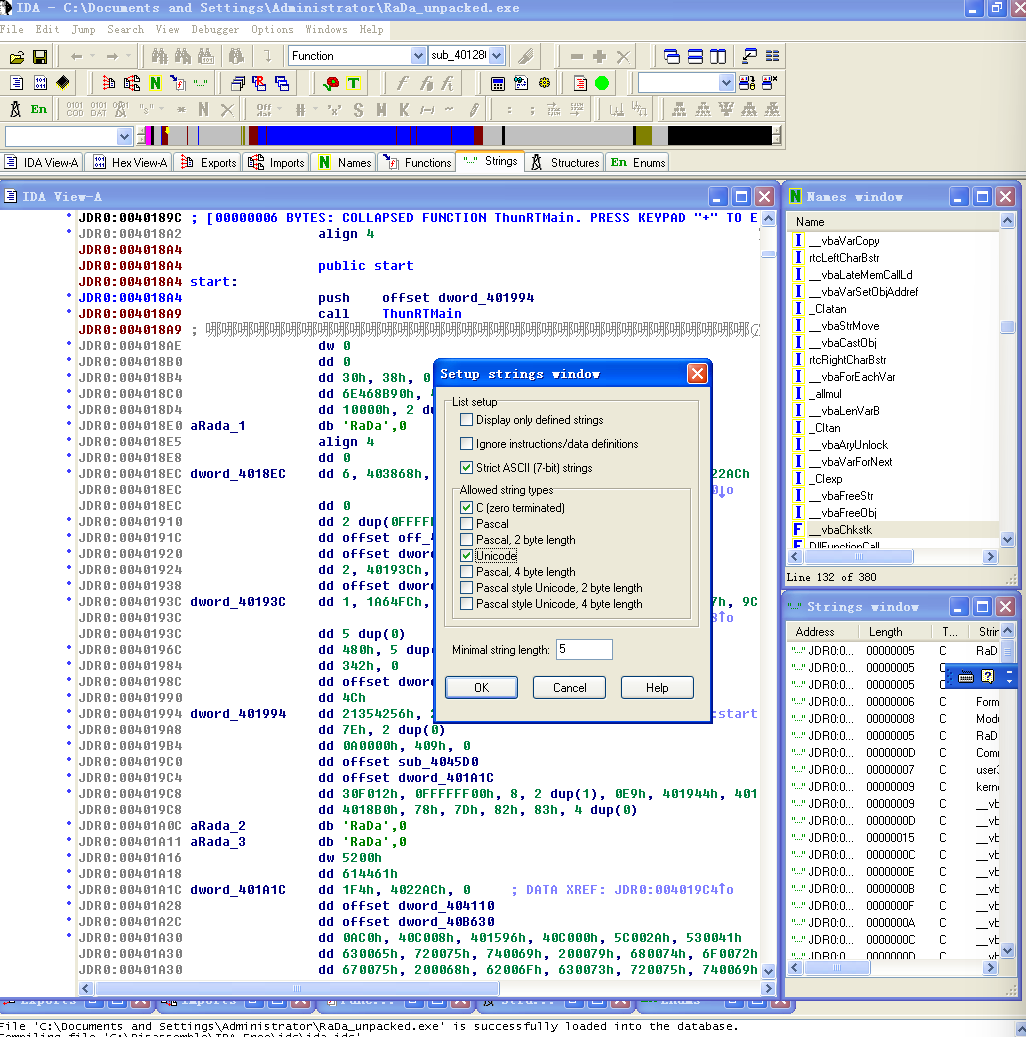Switch to the Structures tab
The height and width of the screenshot is (1037, 1026).
tap(566, 163)
